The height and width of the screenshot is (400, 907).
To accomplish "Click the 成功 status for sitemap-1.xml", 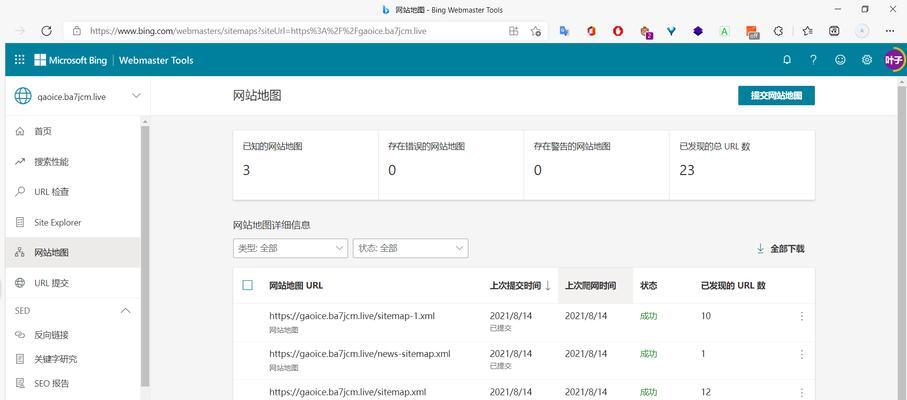I will [x=648, y=316].
